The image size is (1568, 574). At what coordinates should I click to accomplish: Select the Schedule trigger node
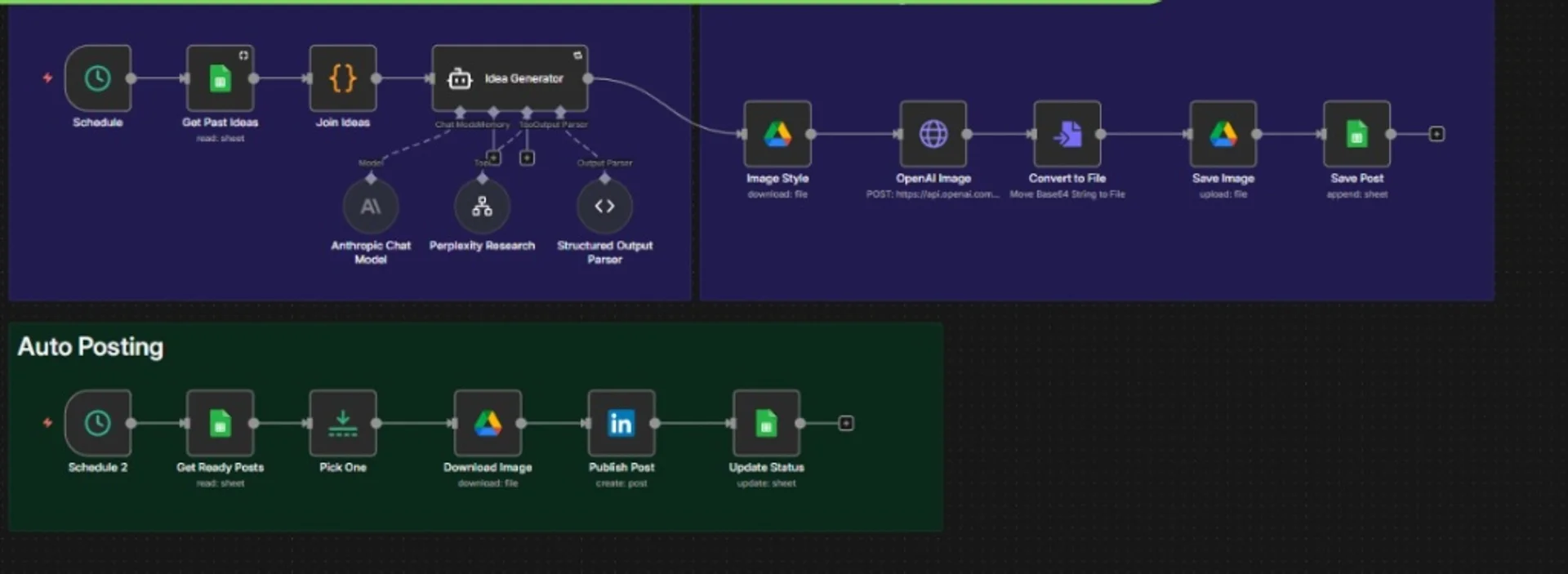98,78
